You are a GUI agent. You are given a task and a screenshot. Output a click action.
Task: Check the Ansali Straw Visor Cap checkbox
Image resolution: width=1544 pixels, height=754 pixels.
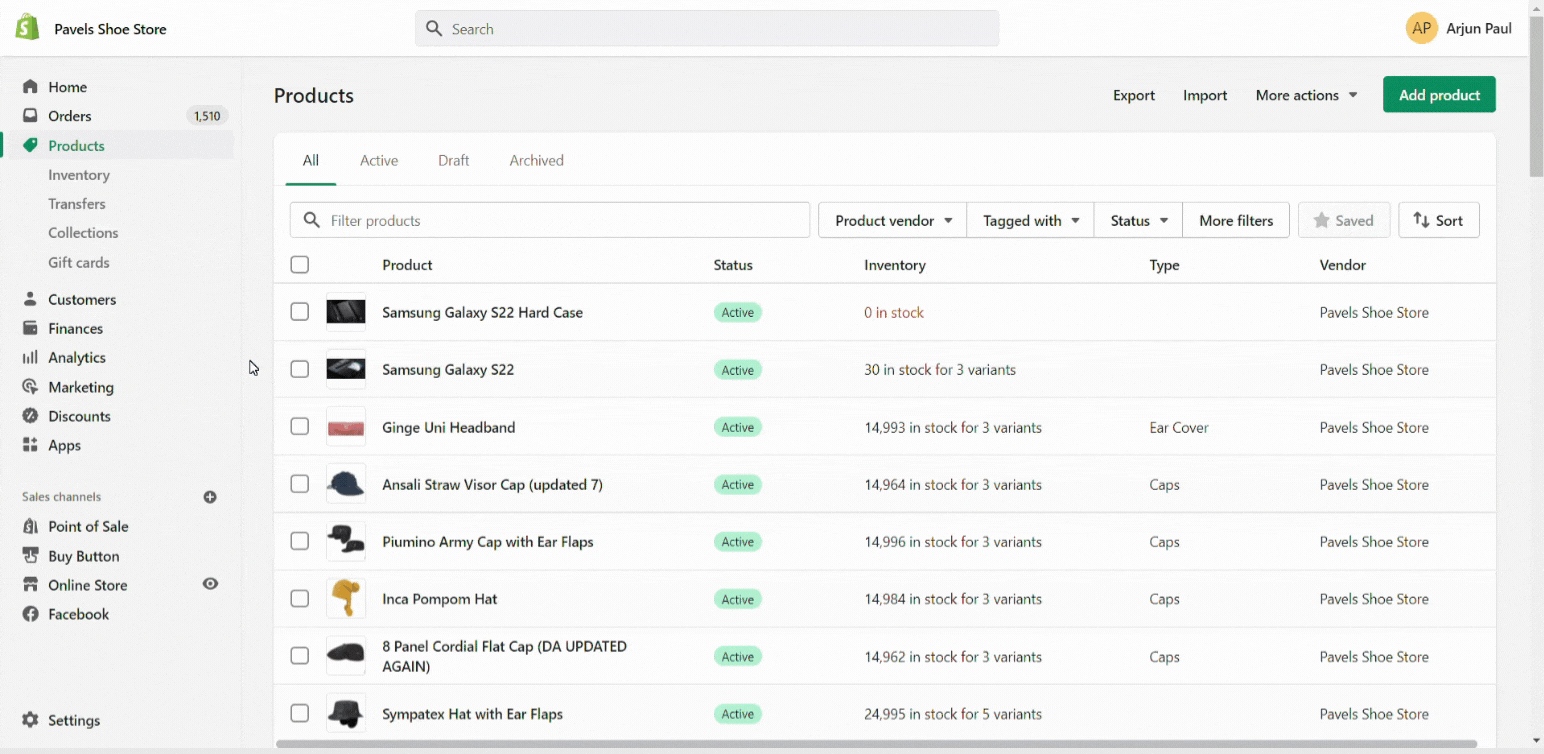pyautogui.click(x=300, y=484)
